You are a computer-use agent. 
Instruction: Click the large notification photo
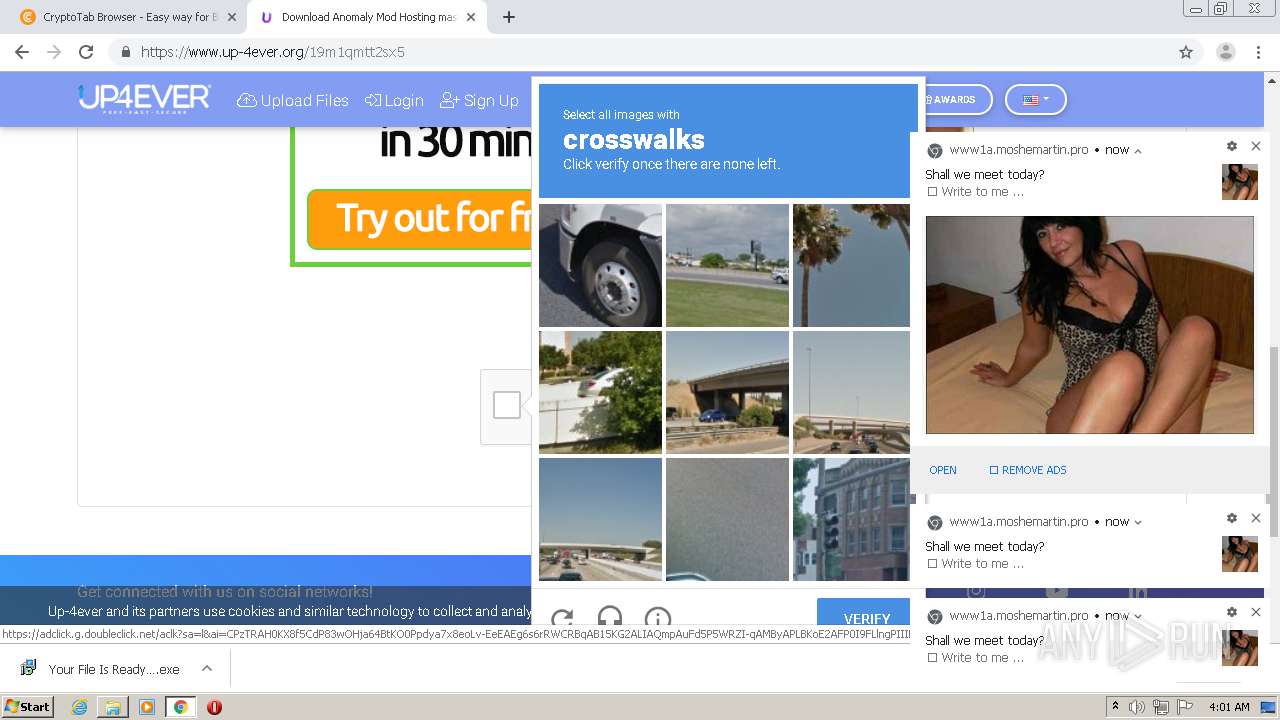(x=1089, y=325)
